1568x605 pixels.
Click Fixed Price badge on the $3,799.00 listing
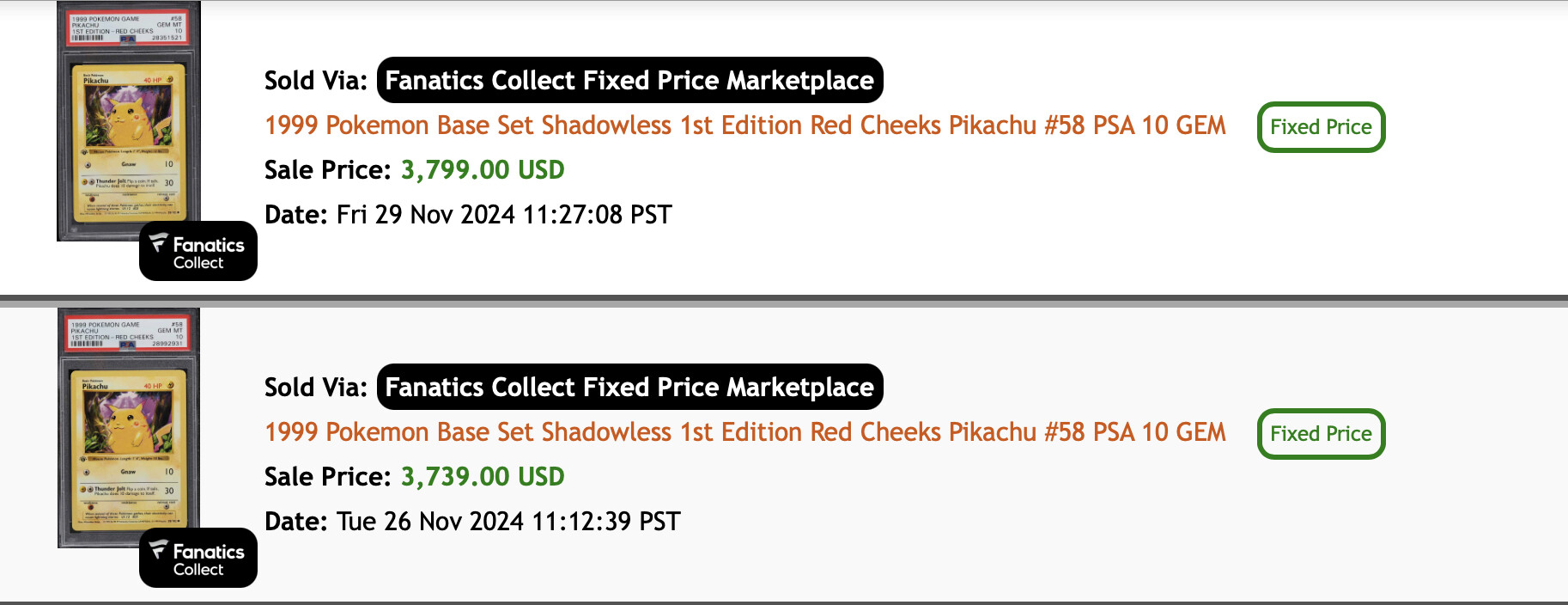[1321, 127]
